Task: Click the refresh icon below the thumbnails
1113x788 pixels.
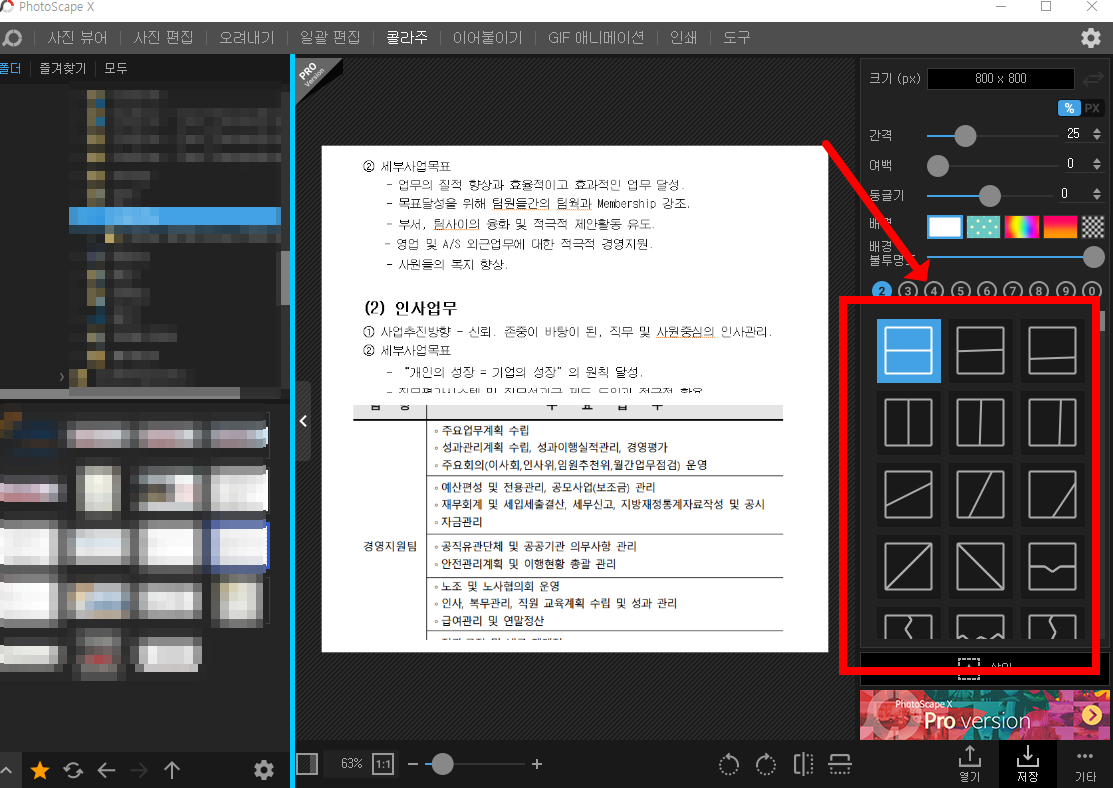Action: [x=71, y=770]
